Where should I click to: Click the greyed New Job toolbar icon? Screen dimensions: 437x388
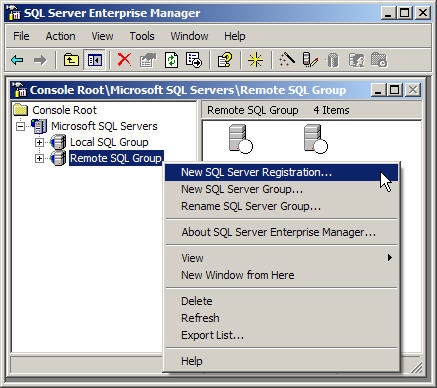(x=379, y=60)
